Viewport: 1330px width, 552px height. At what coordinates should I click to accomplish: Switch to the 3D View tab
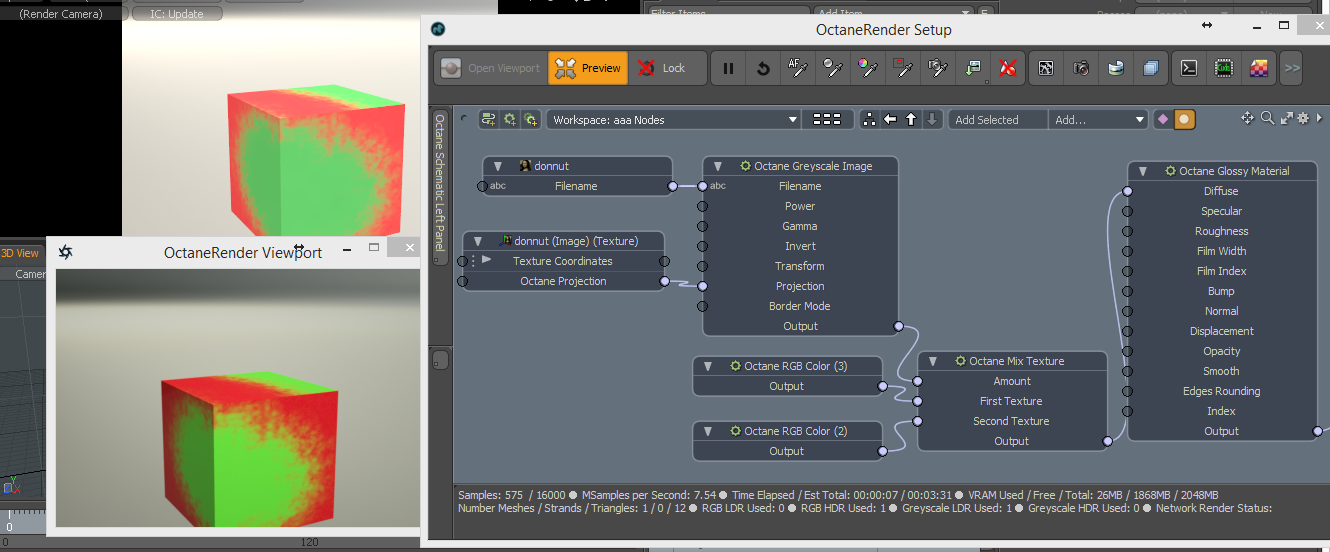point(20,253)
